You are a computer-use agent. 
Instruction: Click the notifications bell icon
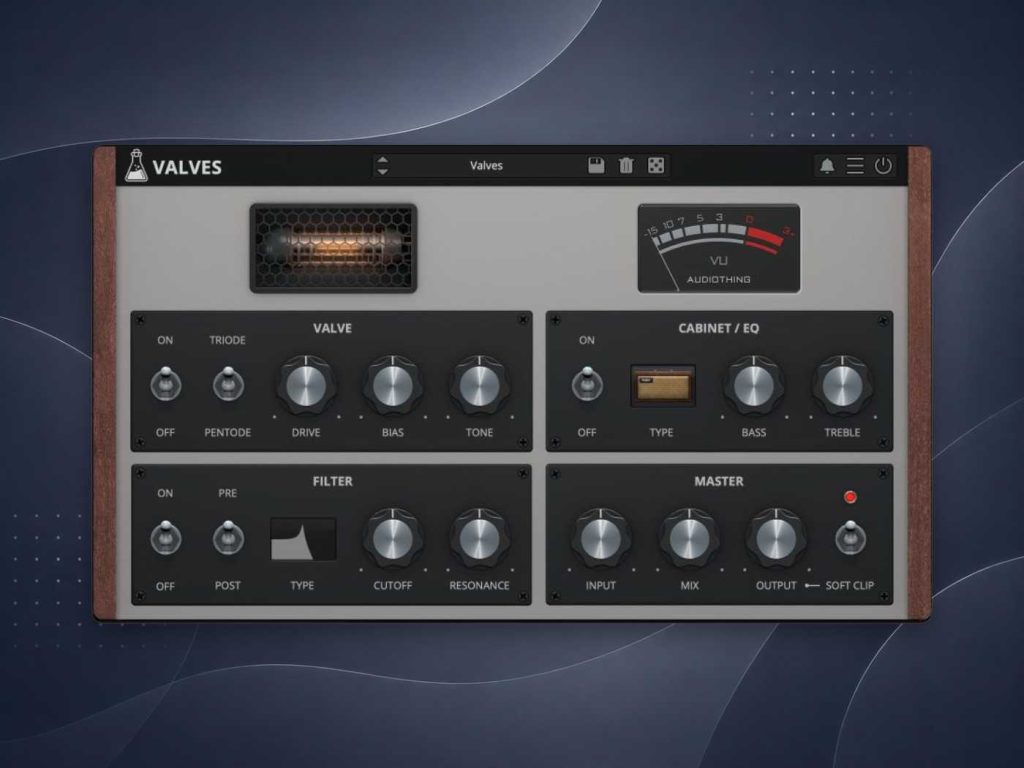[827, 165]
